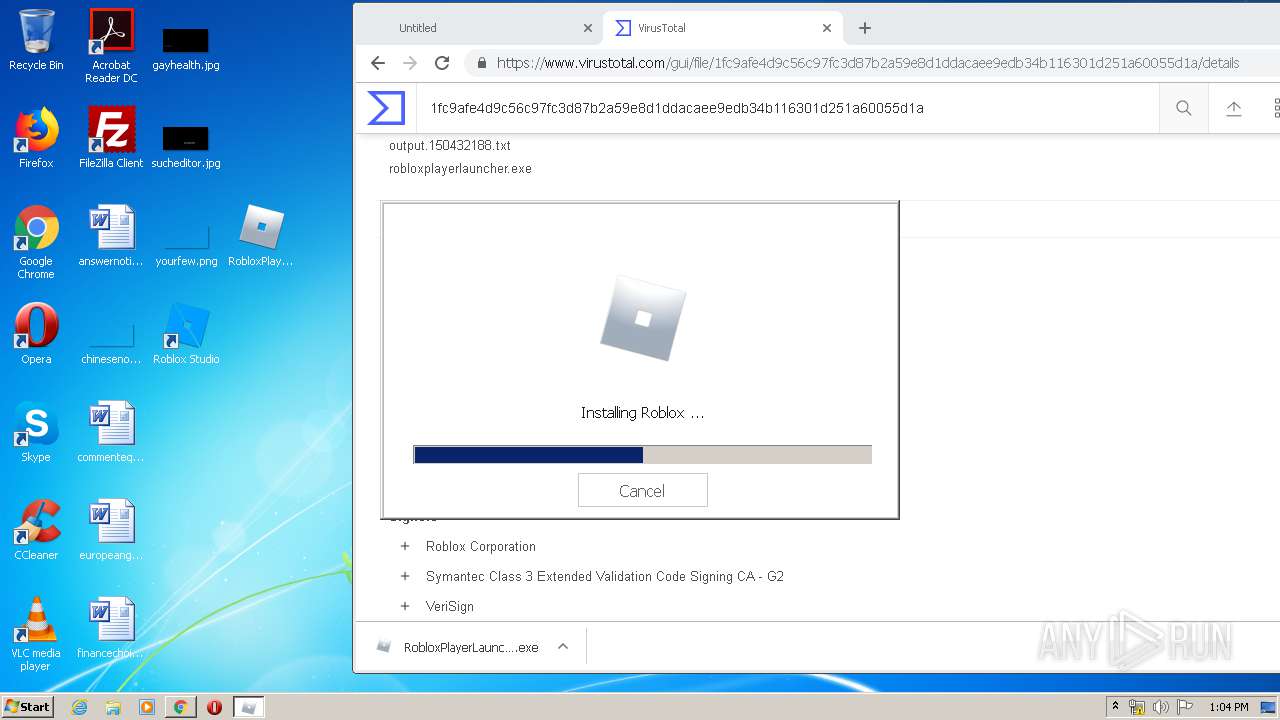
Task: Launch Acrobat Reader DC shortcut
Action: [111, 46]
